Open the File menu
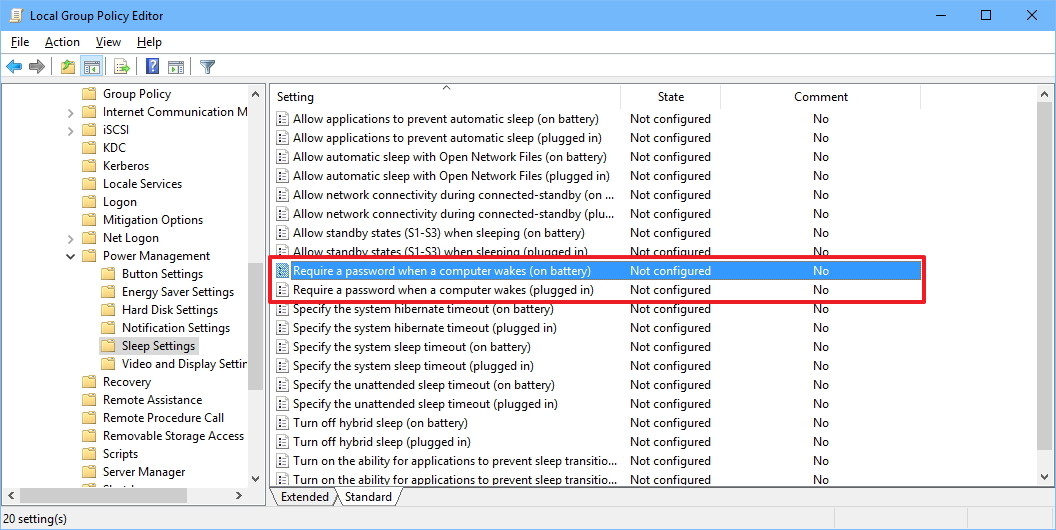Viewport: 1056px width, 530px height. point(20,42)
